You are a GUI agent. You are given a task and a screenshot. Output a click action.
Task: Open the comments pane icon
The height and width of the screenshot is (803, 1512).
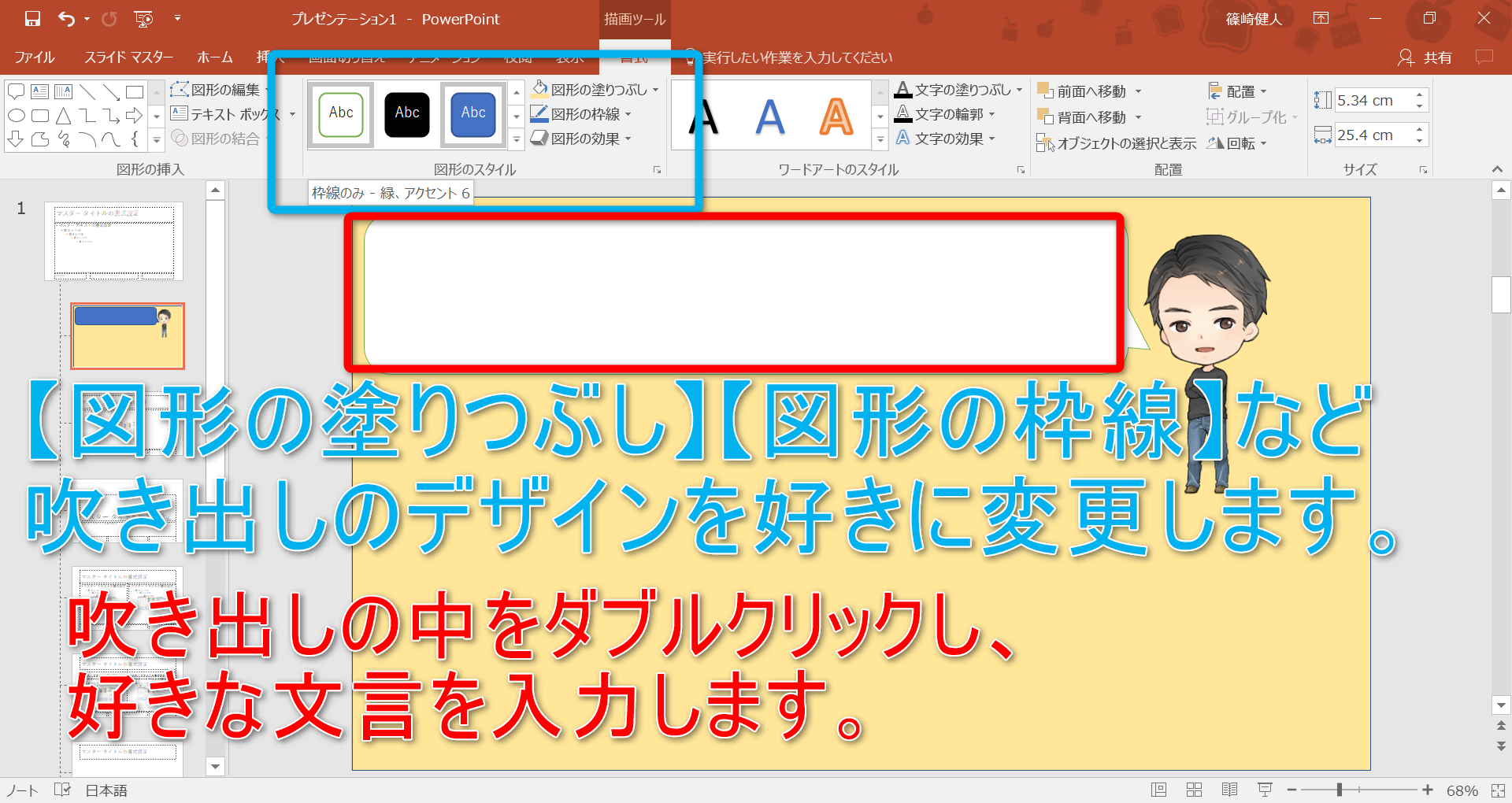coord(1484,57)
